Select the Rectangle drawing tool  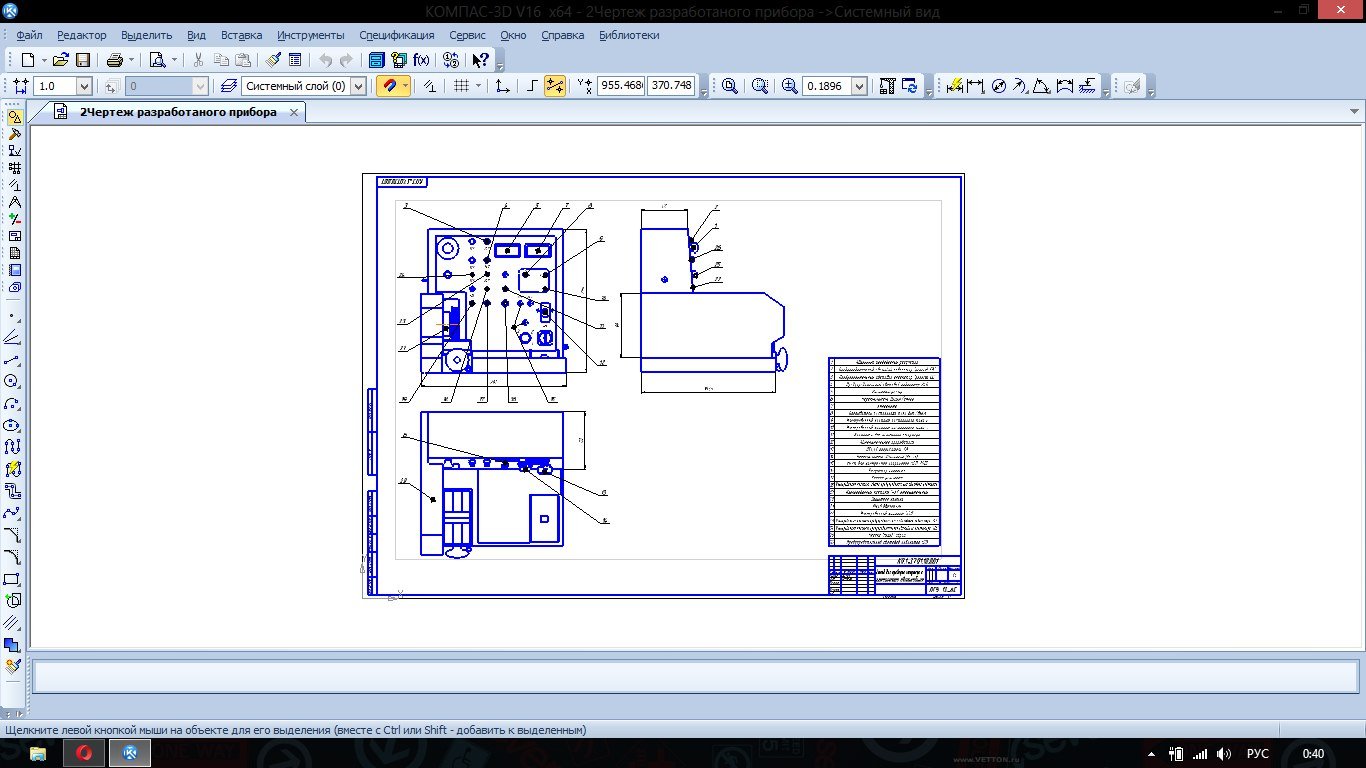pos(13,579)
